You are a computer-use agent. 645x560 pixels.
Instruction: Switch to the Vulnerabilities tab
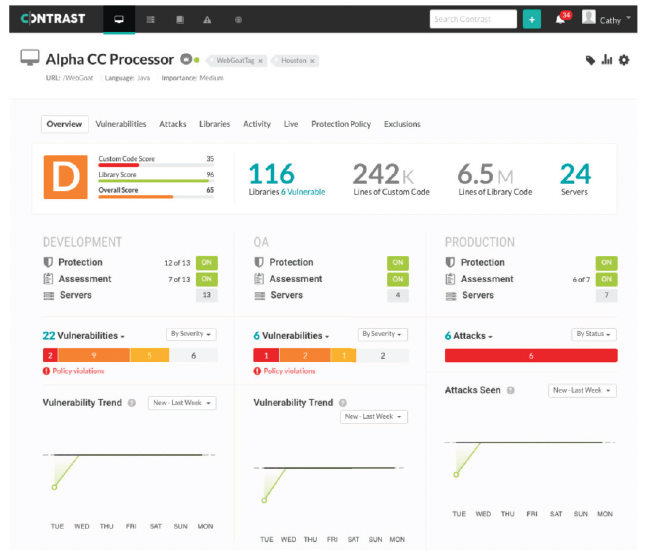point(121,125)
